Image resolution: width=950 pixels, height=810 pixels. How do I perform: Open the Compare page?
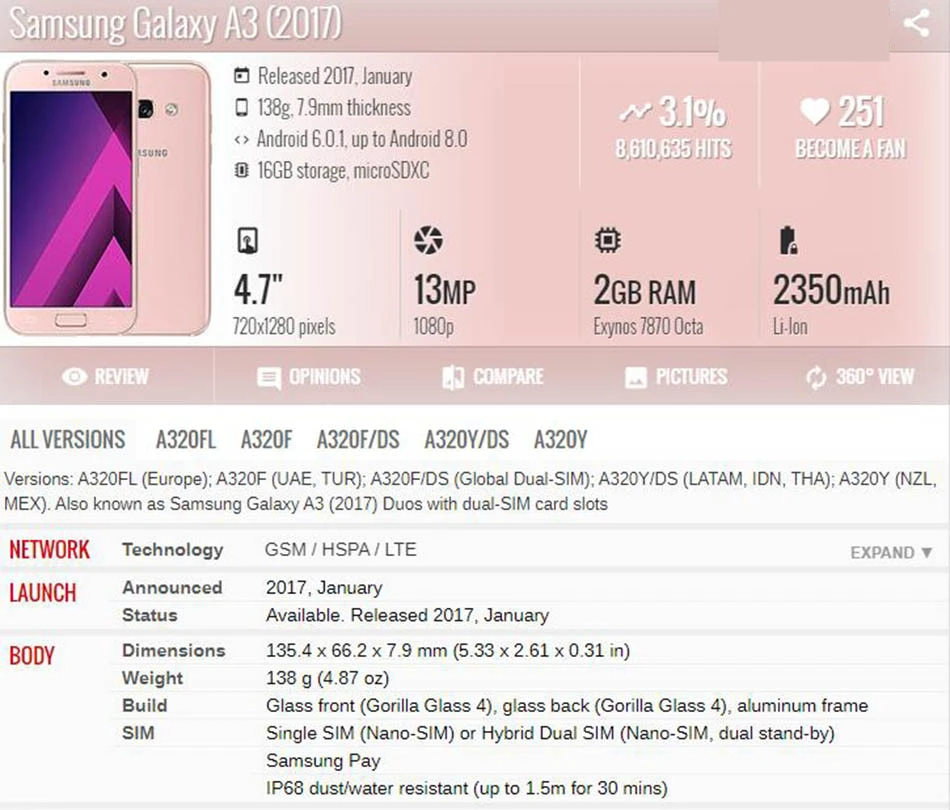tap(493, 377)
